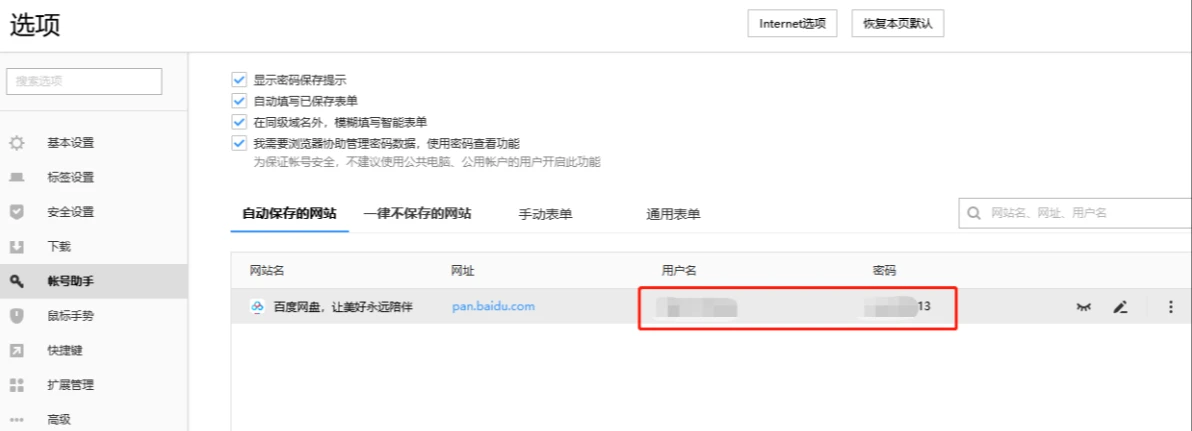The image size is (1192, 431).
Task: Click the 密码 column header
Action: [x=884, y=271]
